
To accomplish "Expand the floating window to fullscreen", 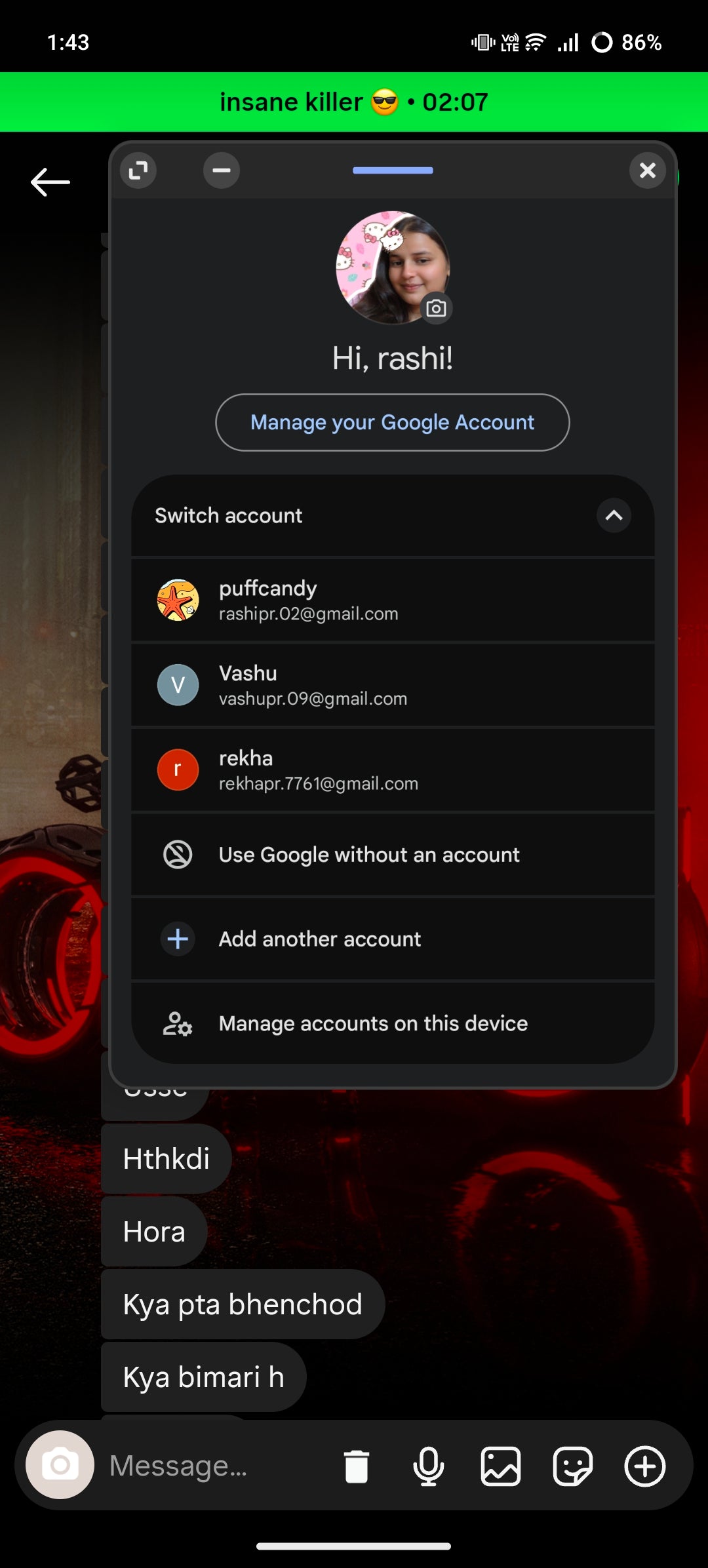I will click(x=138, y=170).
